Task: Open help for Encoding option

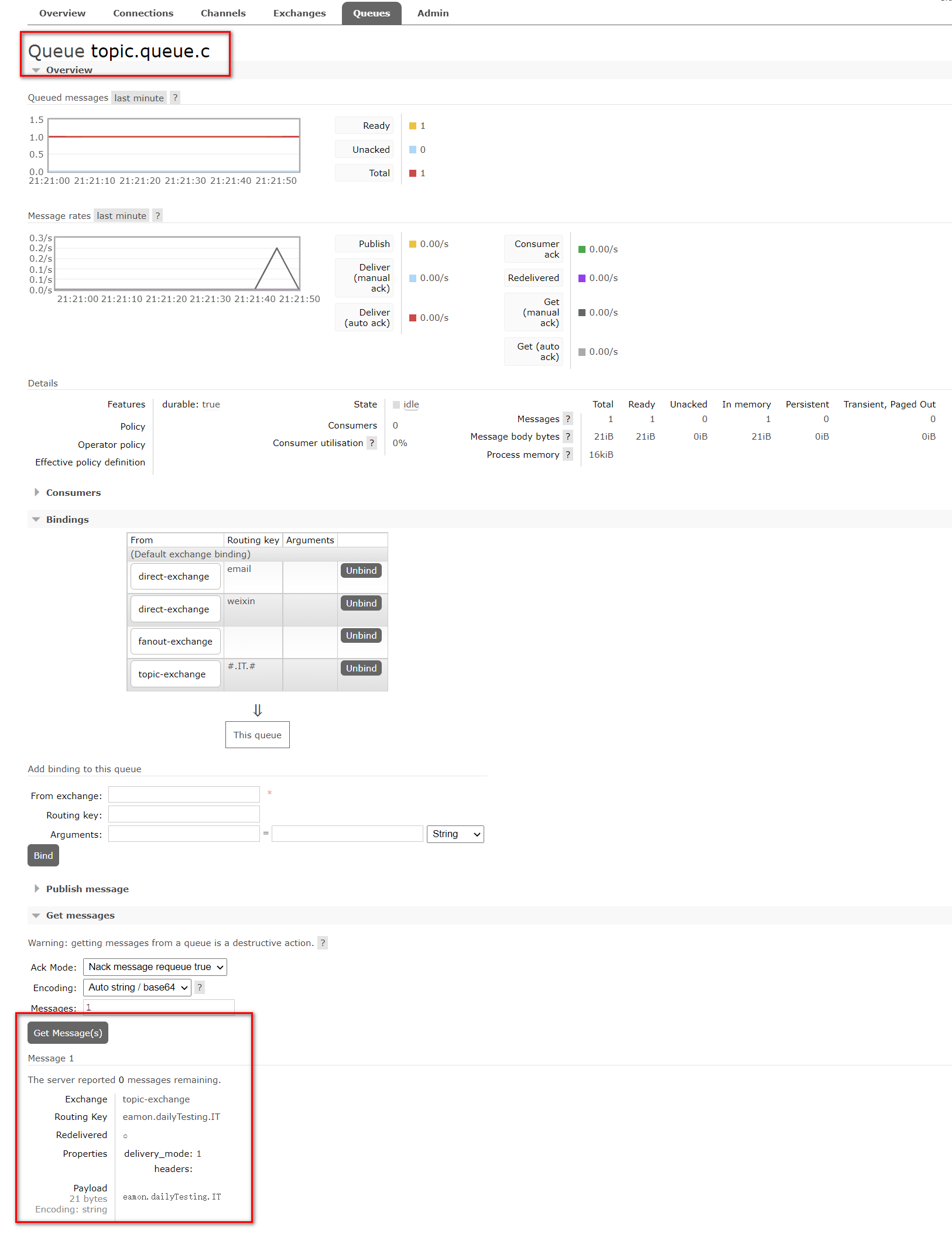Action: pyautogui.click(x=200, y=987)
